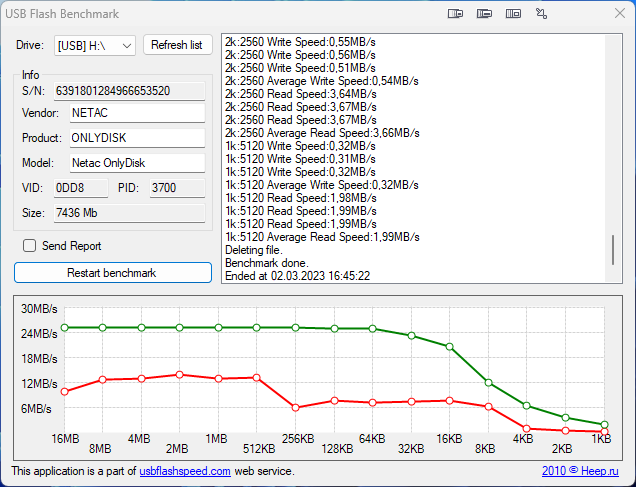Screen dimensions: 636x487
Task: Click the S/N serial number field
Action: pos(127,90)
